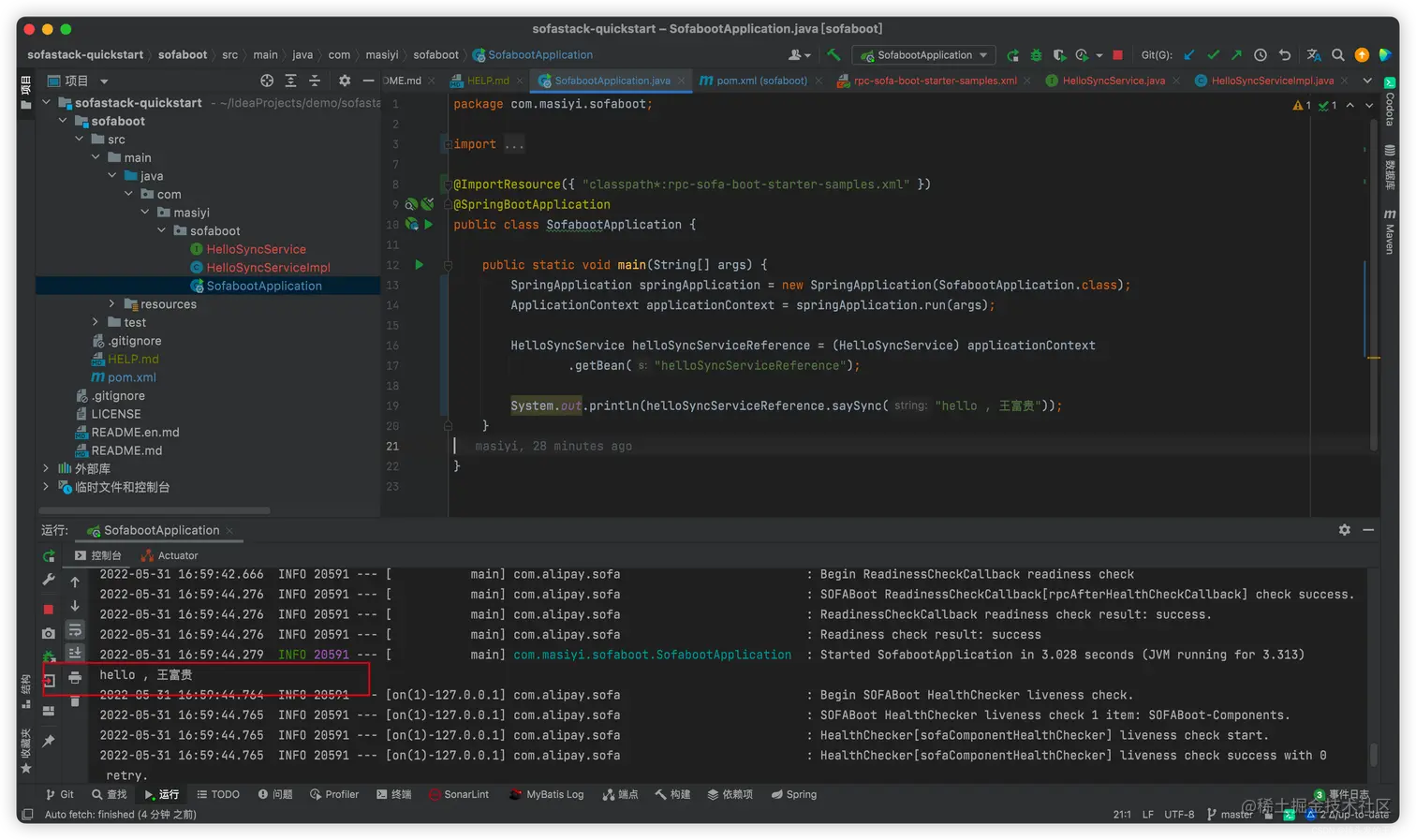
Task: Start debugging with the top toolbar bug icon
Action: click(x=1036, y=55)
